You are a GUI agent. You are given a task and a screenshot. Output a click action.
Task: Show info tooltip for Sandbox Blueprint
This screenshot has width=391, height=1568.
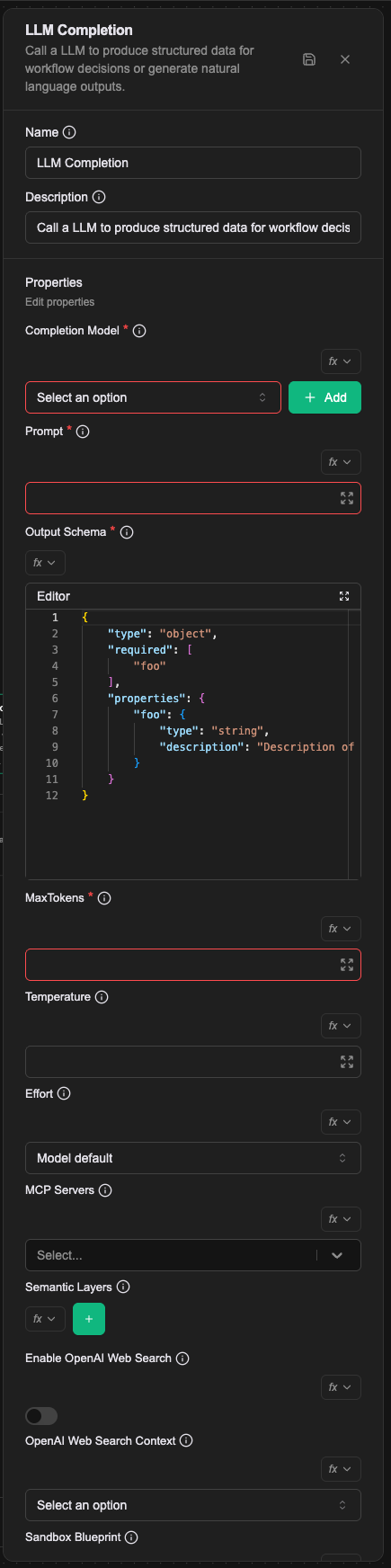(131, 1537)
